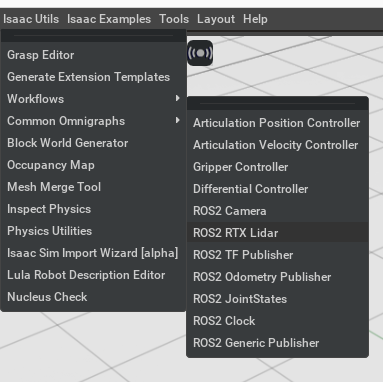This screenshot has height=382, width=383.
Task: Select Gripper Controller
Action: pos(277,167)
